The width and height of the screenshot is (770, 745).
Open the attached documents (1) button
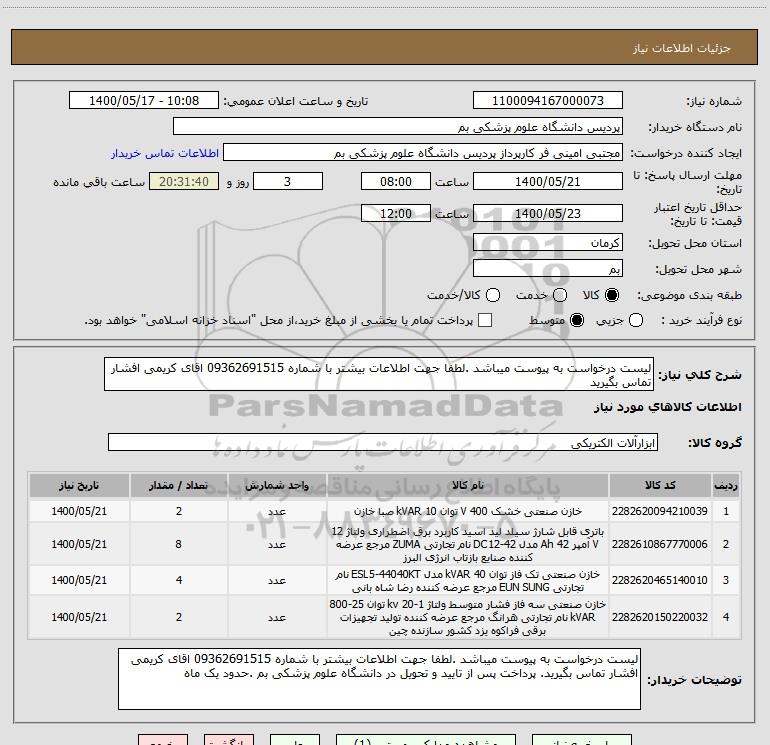click(x=426, y=740)
